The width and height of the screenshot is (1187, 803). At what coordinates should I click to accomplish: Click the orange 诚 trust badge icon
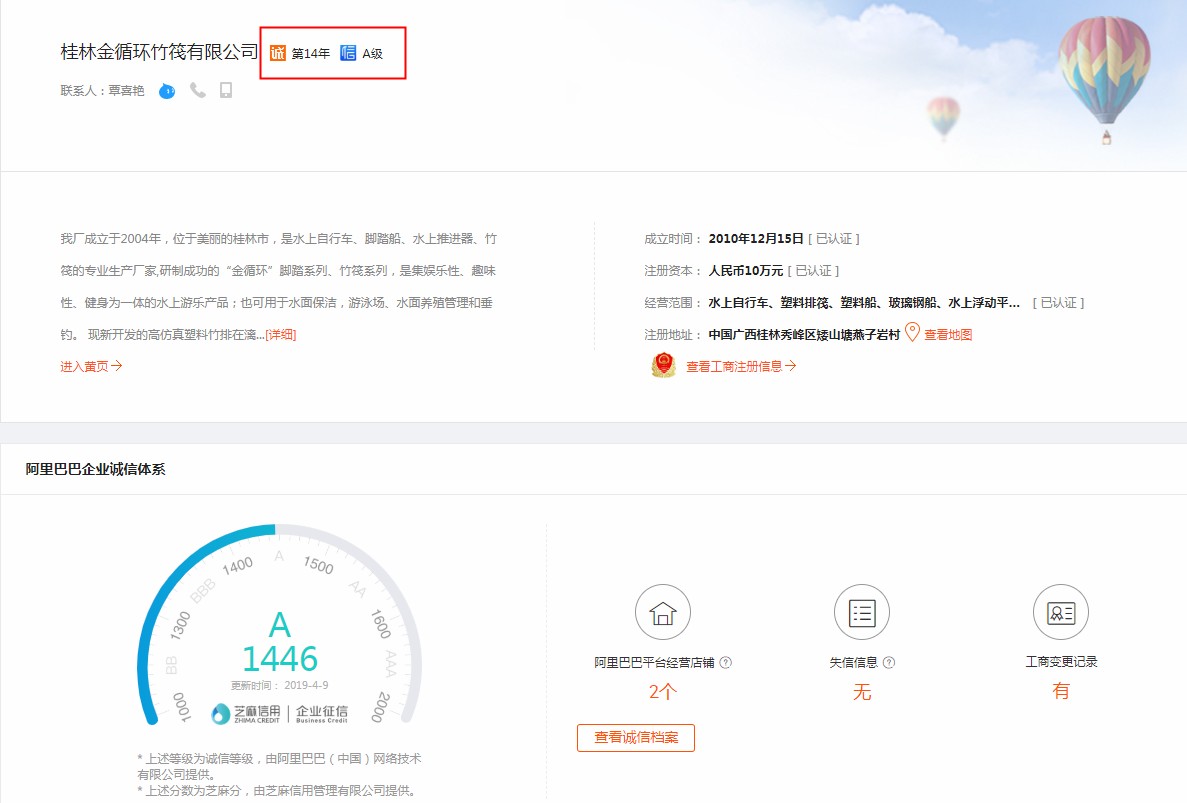point(278,53)
